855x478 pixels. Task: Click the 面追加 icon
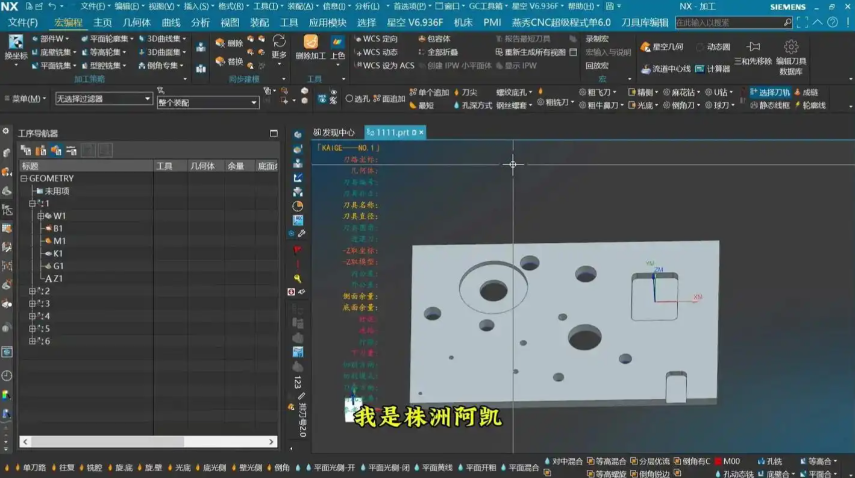point(377,99)
